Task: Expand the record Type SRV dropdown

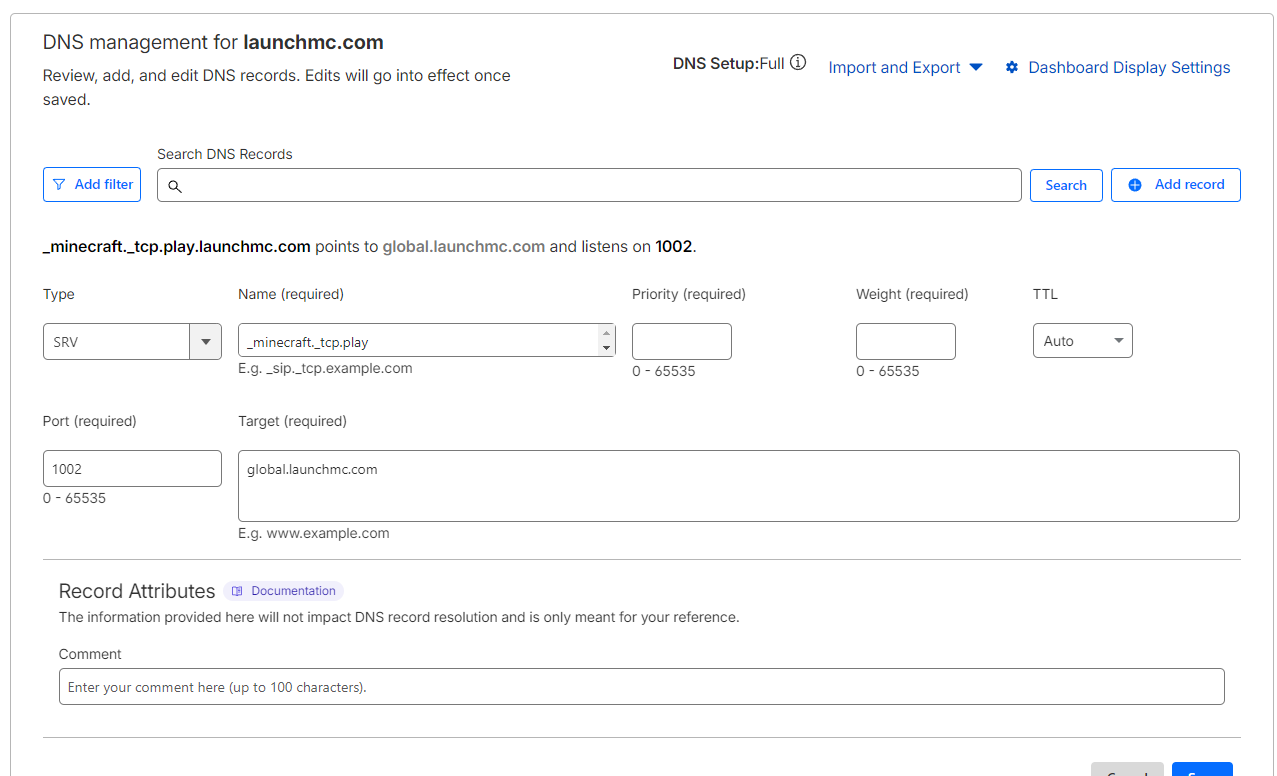Action: pyautogui.click(x=205, y=342)
